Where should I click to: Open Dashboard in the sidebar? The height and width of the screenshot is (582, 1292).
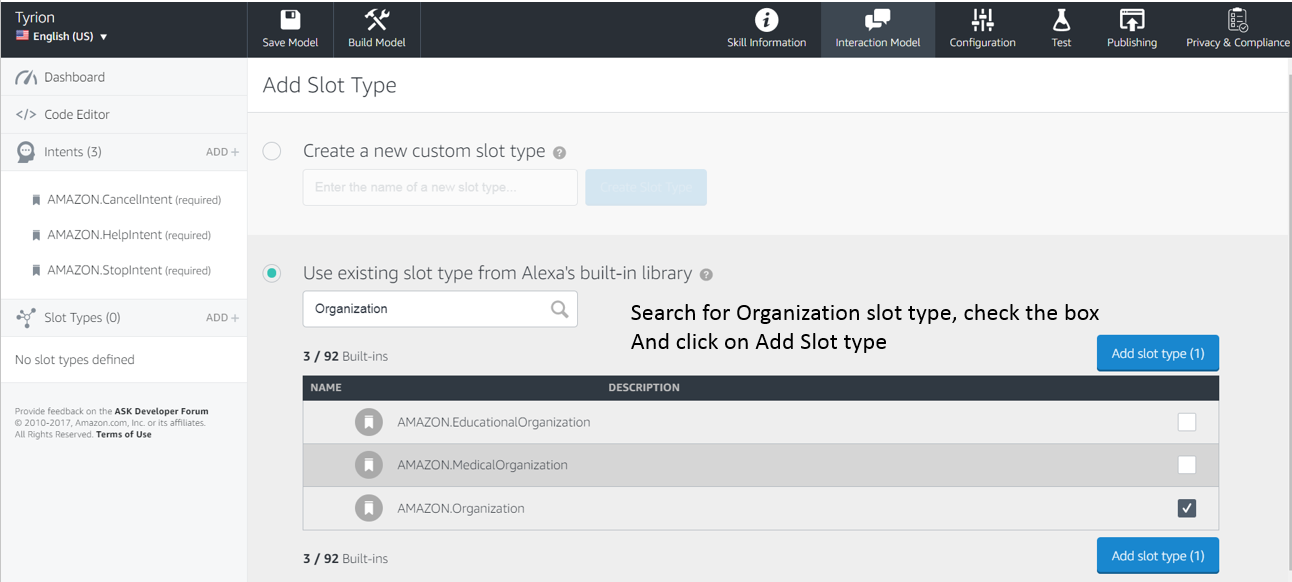124,77
